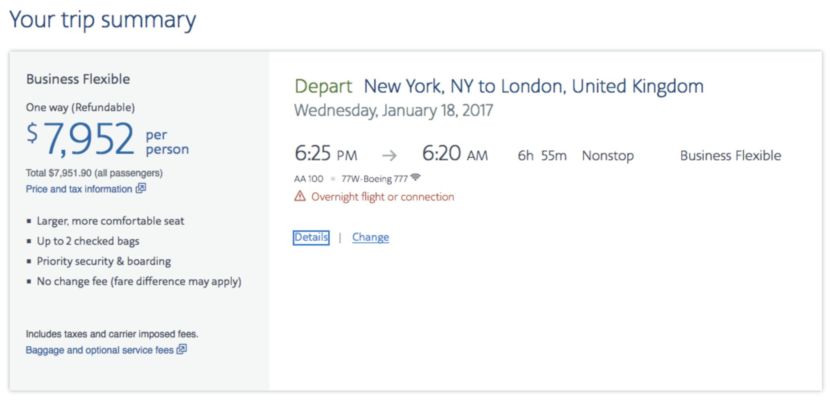
Task: Click the arrow between departure and arrival times
Action: [x=389, y=156]
